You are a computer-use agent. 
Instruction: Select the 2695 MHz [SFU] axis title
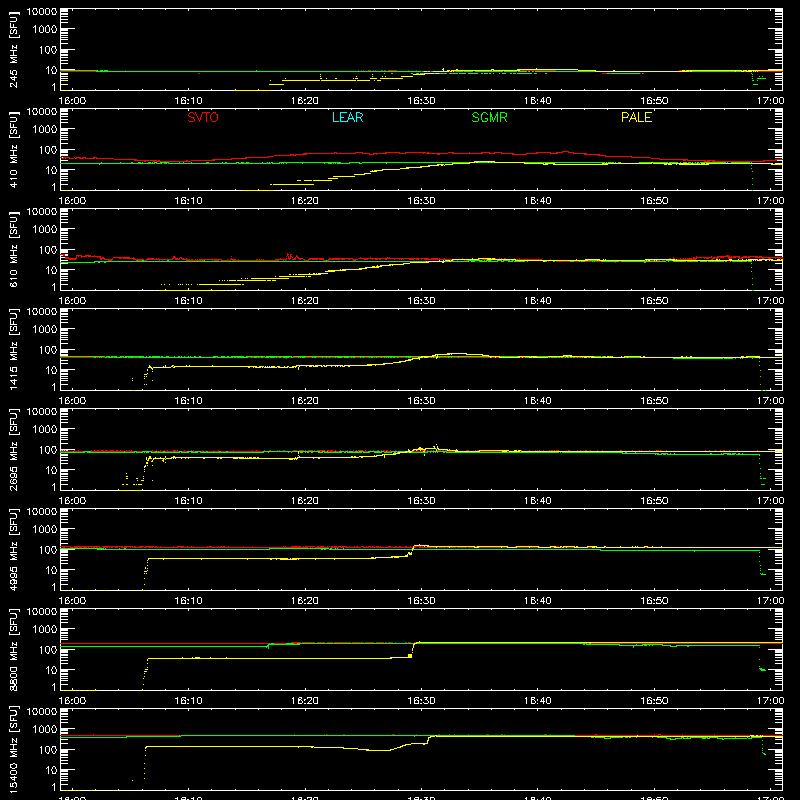coord(14,449)
